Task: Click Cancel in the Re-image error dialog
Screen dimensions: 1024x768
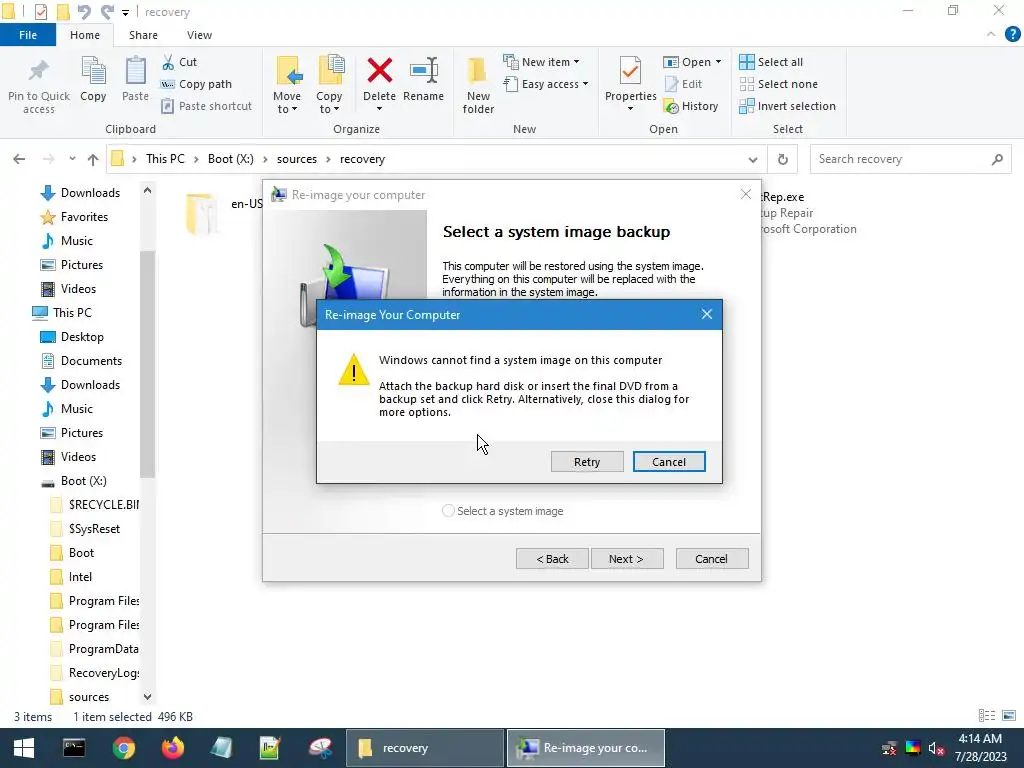Action: pyautogui.click(x=669, y=462)
